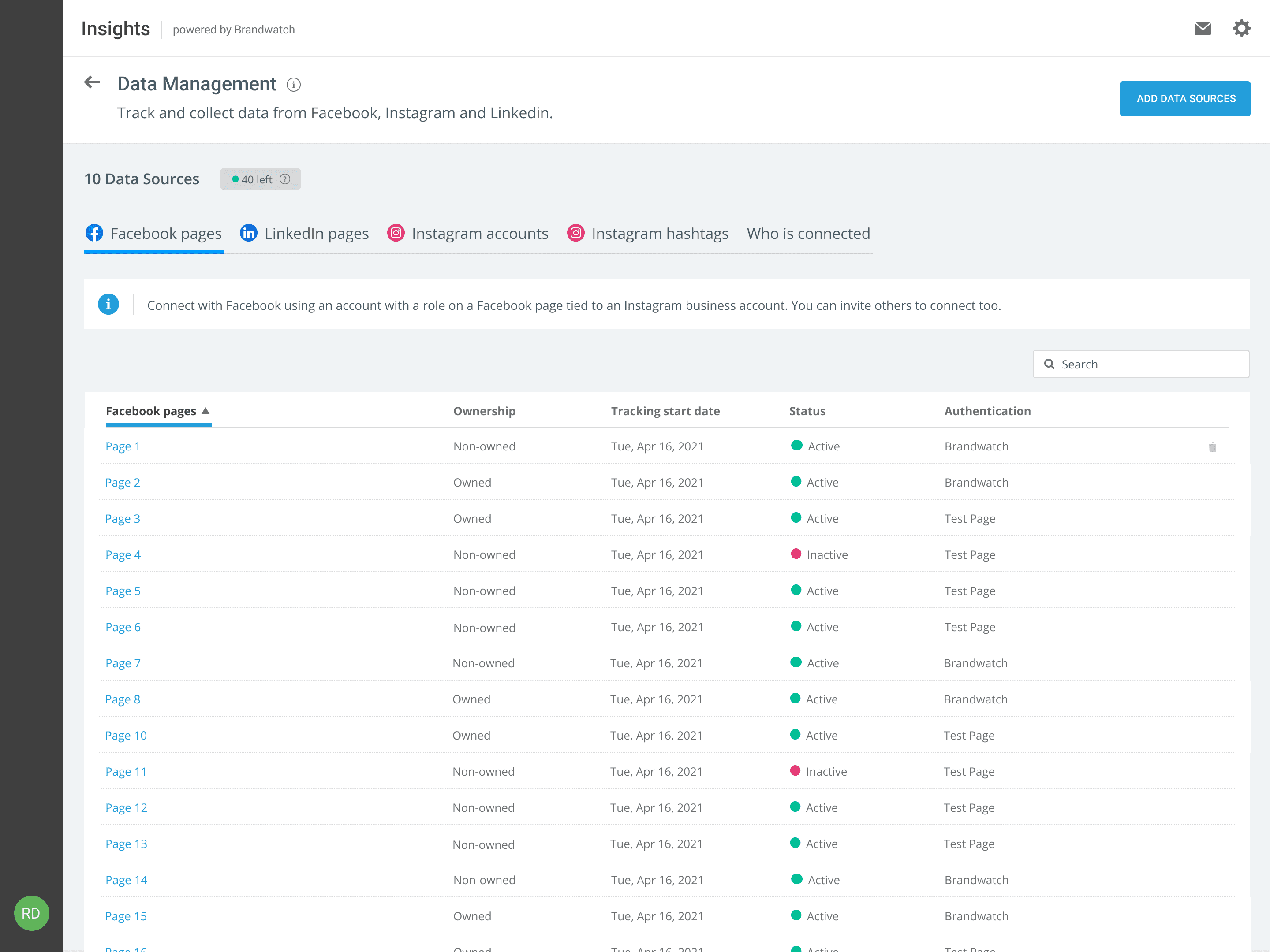Click Inactive status of Page 4
The width and height of the screenshot is (1270, 952).
click(x=819, y=555)
